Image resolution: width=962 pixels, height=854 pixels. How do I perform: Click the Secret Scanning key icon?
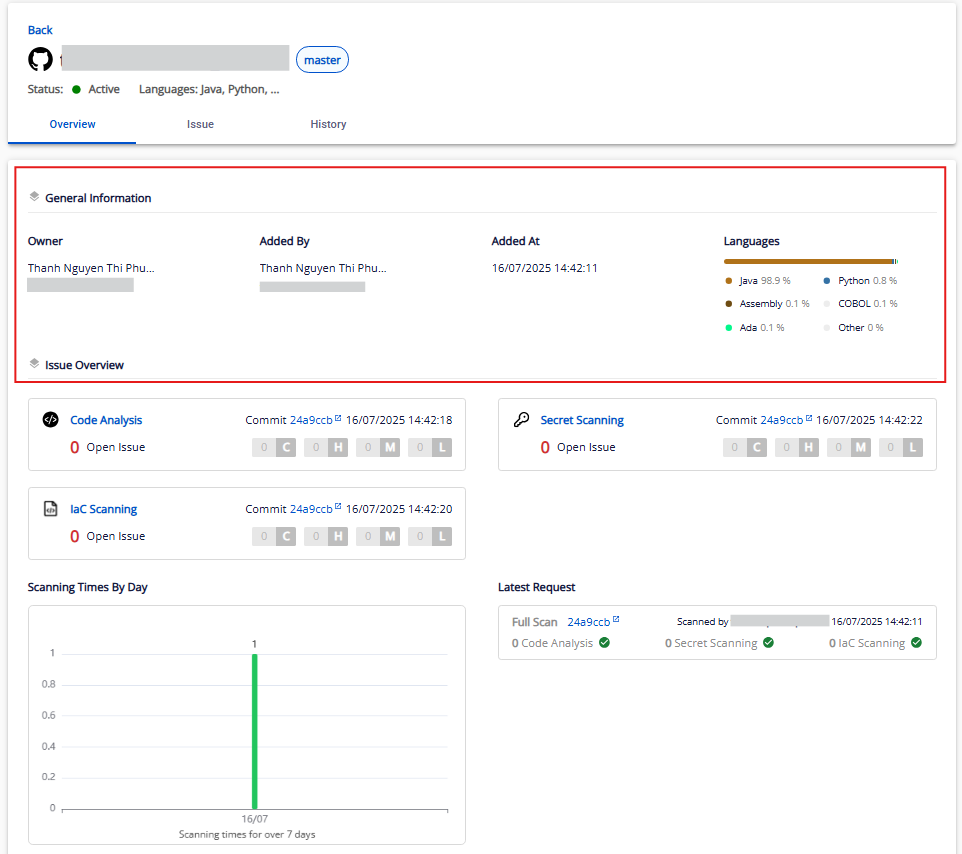point(521,420)
